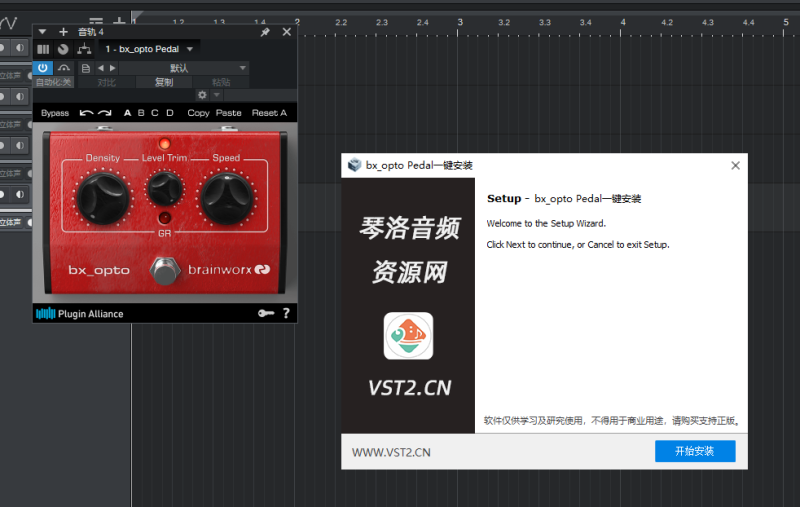The height and width of the screenshot is (507, 800).
Task: Click the 琴洛音频 heading in installer sidebar
Action: pos(409,227)
